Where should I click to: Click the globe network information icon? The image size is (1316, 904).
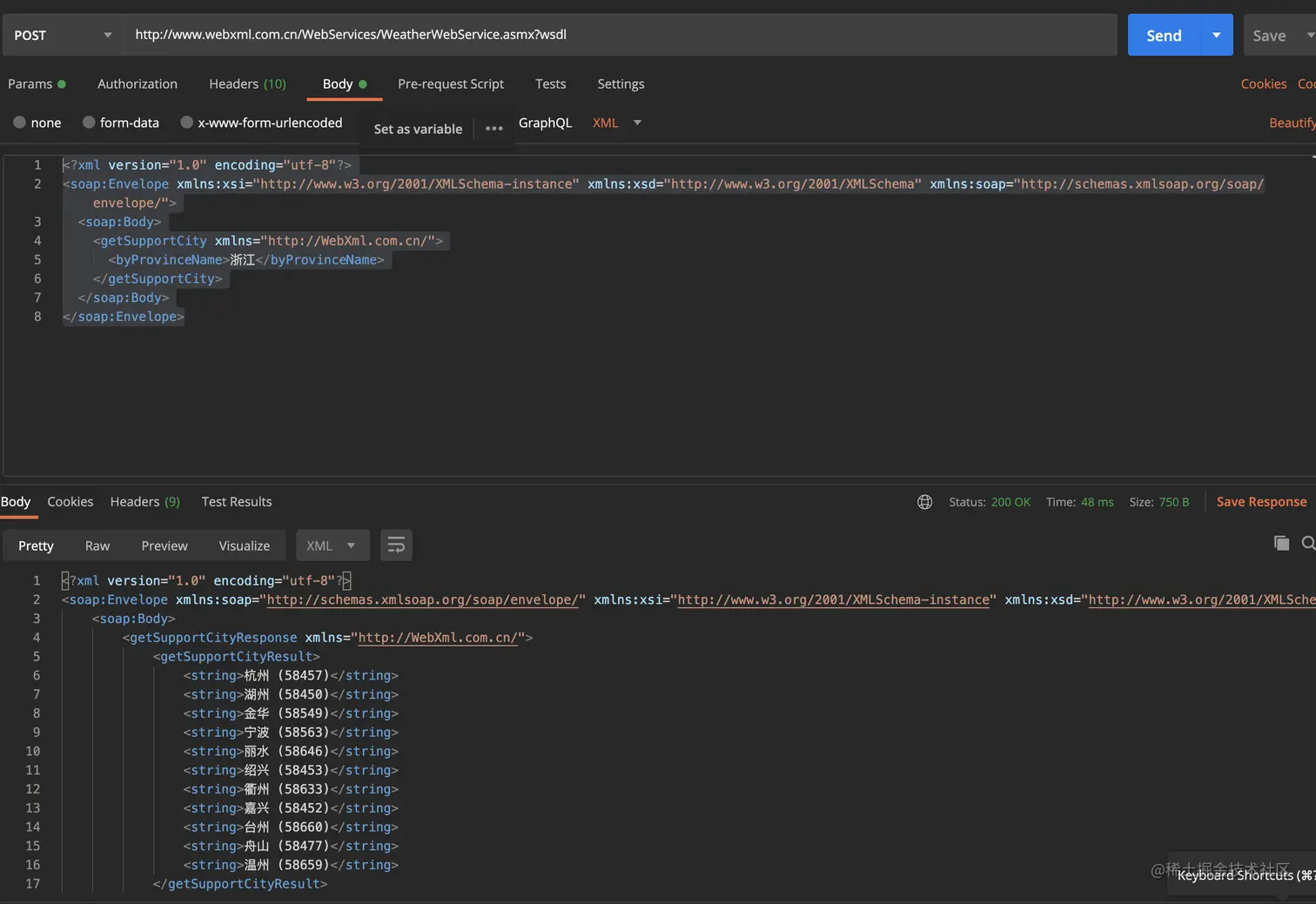pos(924,502)
